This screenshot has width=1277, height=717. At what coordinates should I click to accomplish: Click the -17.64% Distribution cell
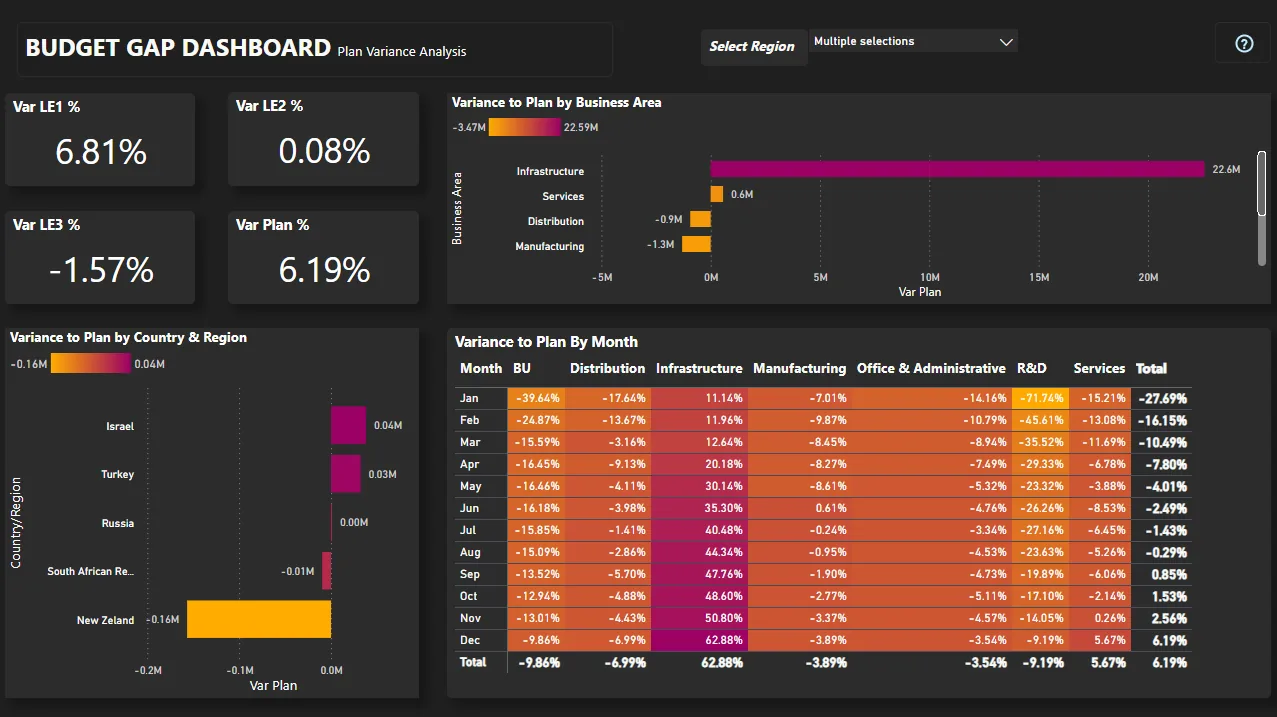[x=608, y=398]
